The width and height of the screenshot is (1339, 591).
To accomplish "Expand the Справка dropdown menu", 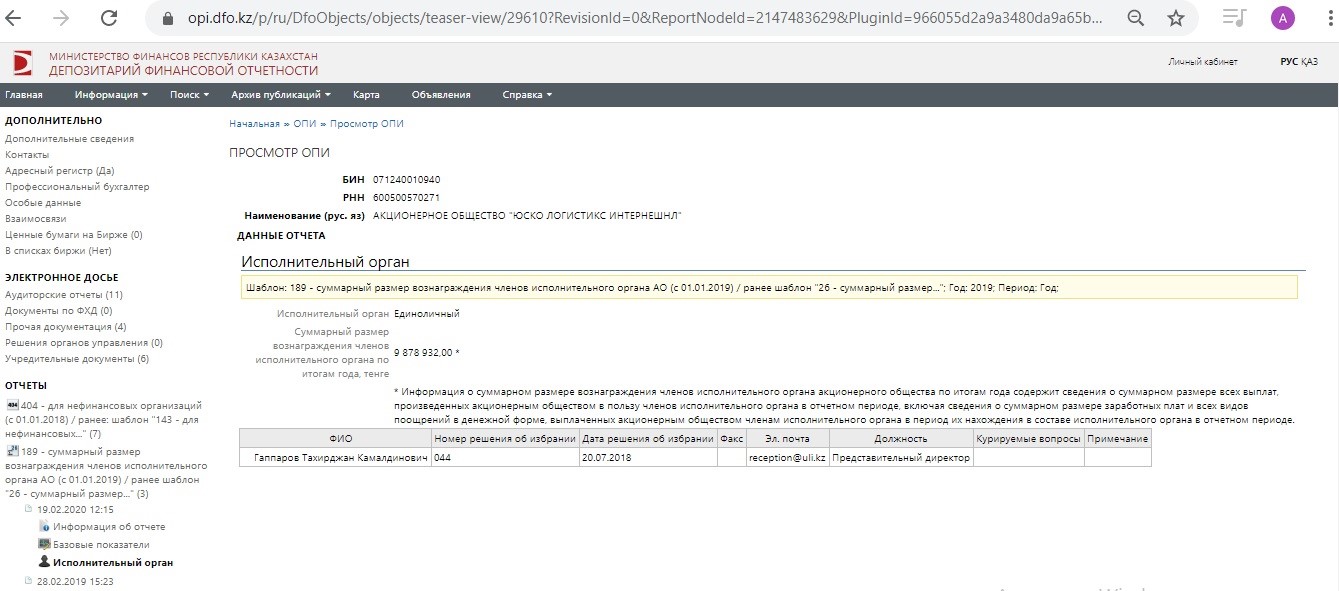I will click(527, 95).
